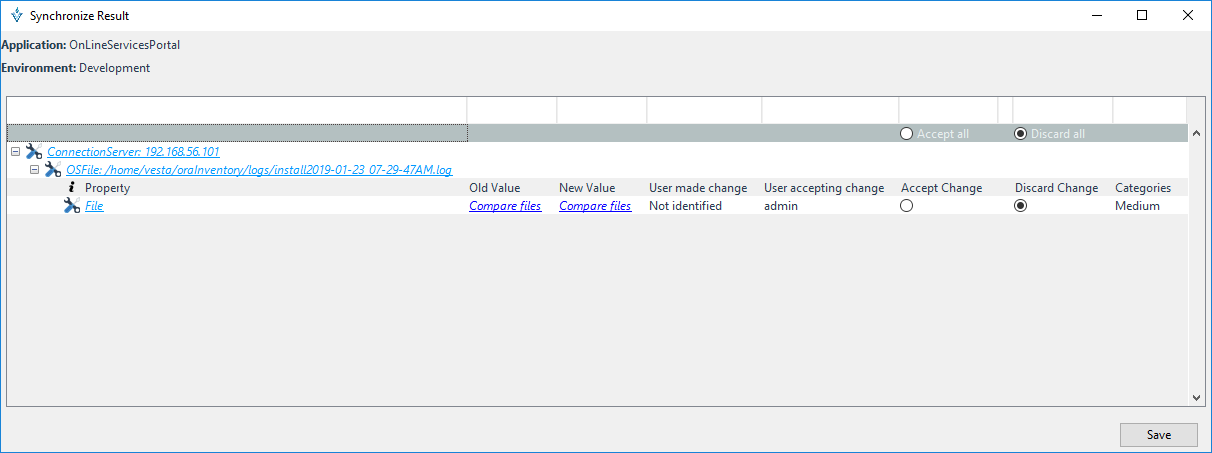Viewport: 1212px width, 453px height.
Task: Choose Accept Change for the File row
Action: pos(906,206)
